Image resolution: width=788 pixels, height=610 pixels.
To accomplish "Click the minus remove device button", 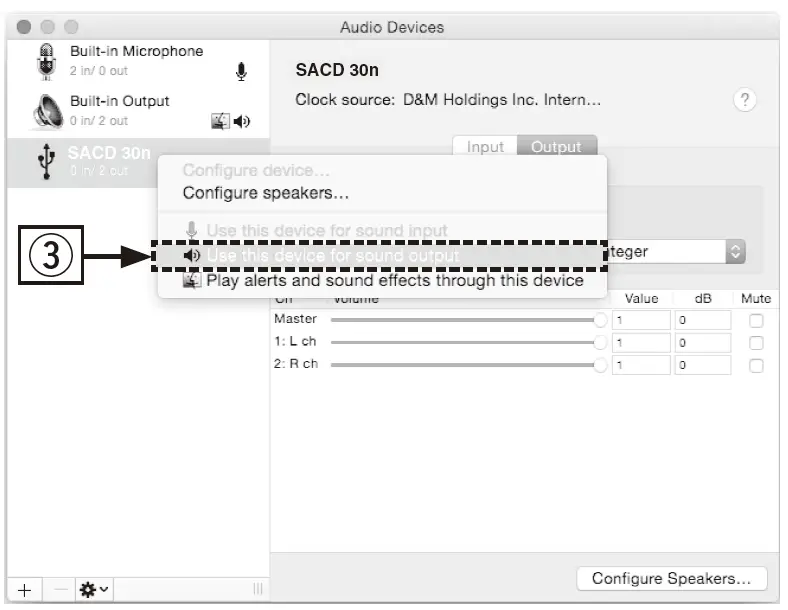I will tap(60, 590).
